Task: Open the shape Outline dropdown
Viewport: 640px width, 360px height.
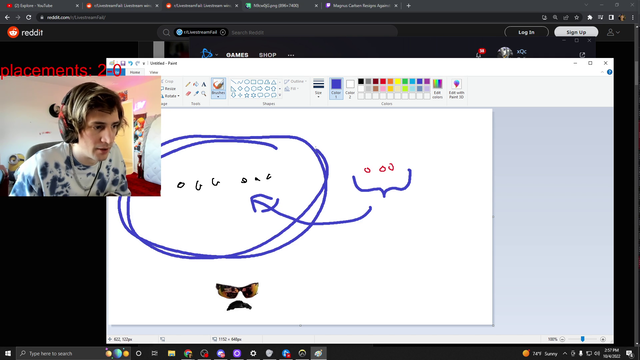Action: pos(296,82)
